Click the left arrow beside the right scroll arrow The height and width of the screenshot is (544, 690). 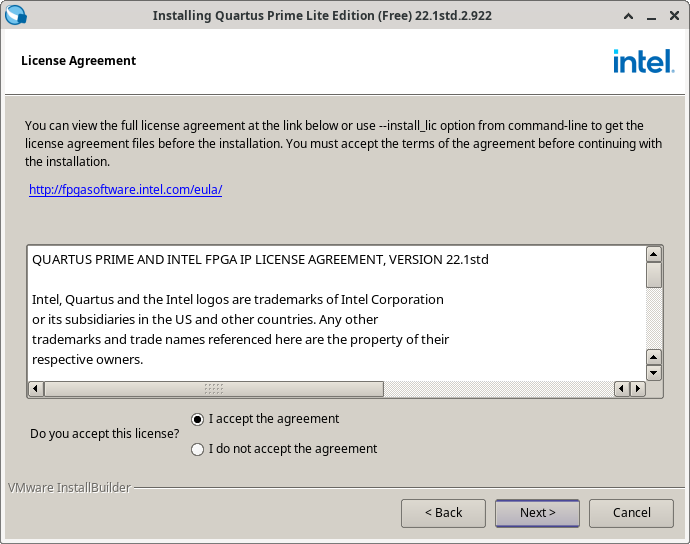[621, 389]
